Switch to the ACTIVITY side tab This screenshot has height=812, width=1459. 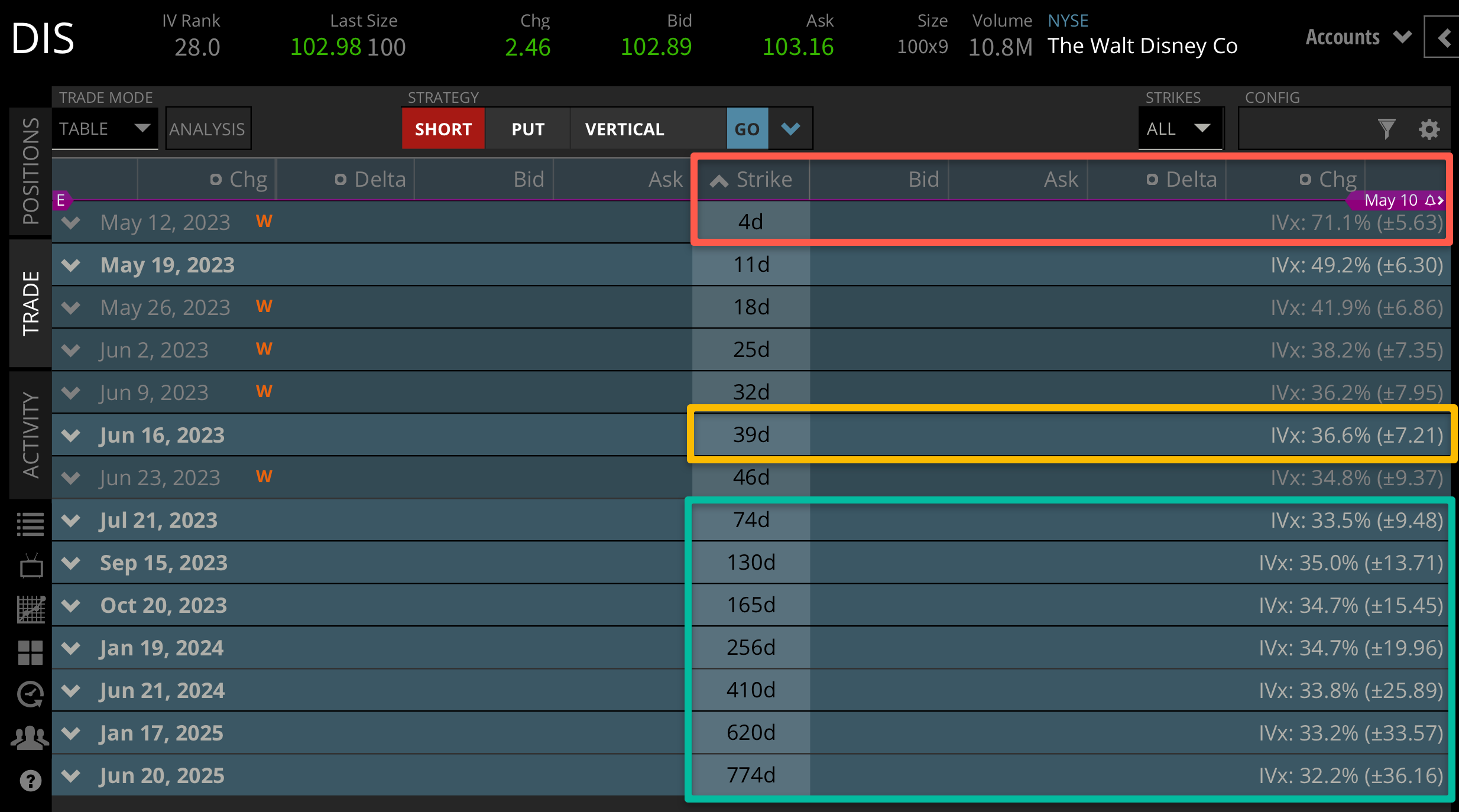(x=30, y=435)
